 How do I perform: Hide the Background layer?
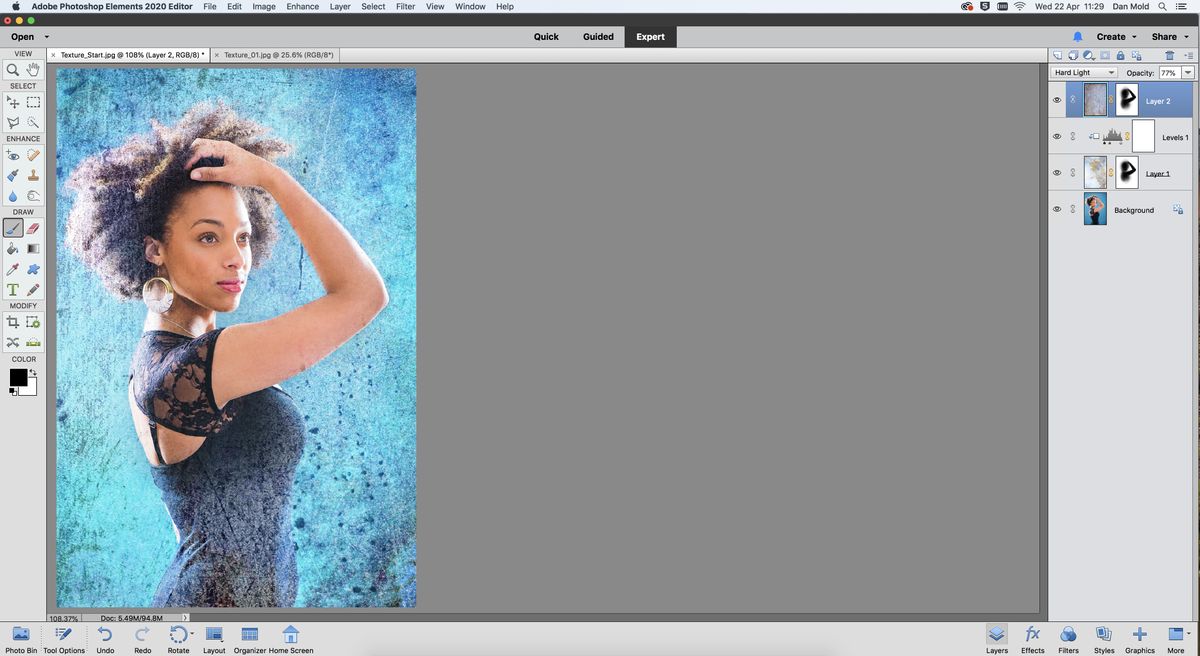pos(1057,209)
